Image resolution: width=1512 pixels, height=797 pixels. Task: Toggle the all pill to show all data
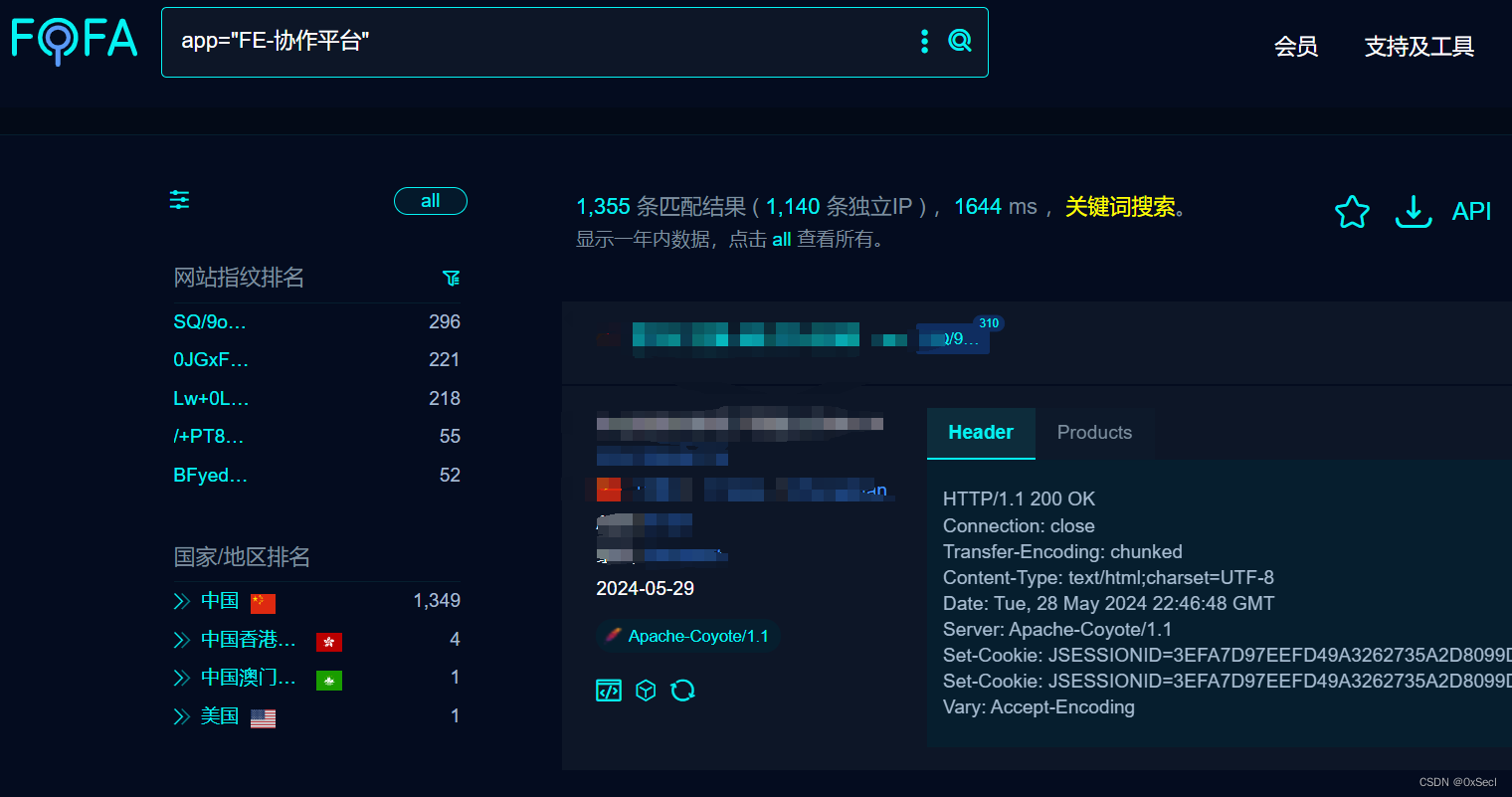coord(430,200)
